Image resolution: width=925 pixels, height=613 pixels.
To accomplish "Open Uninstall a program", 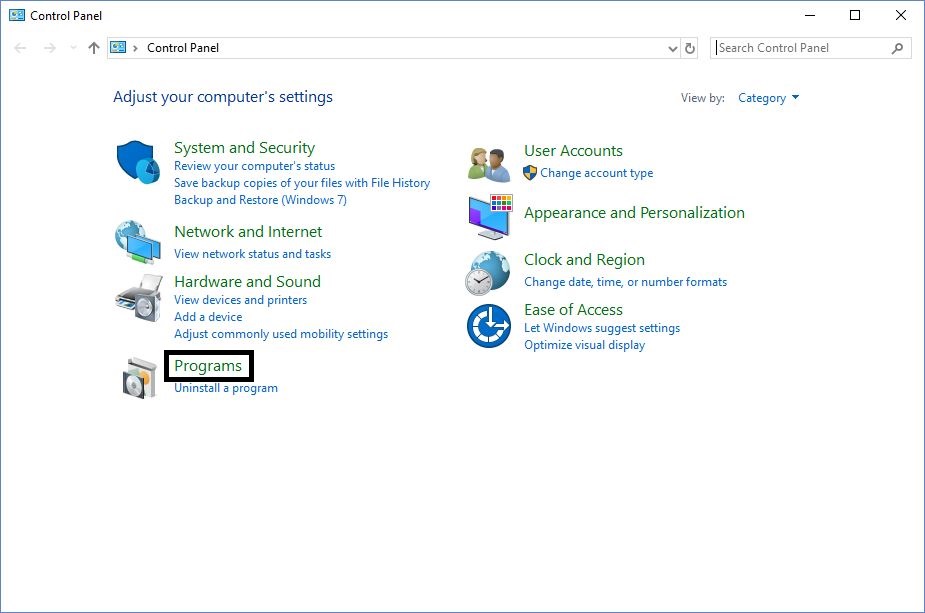I will [x=226, y=387].
